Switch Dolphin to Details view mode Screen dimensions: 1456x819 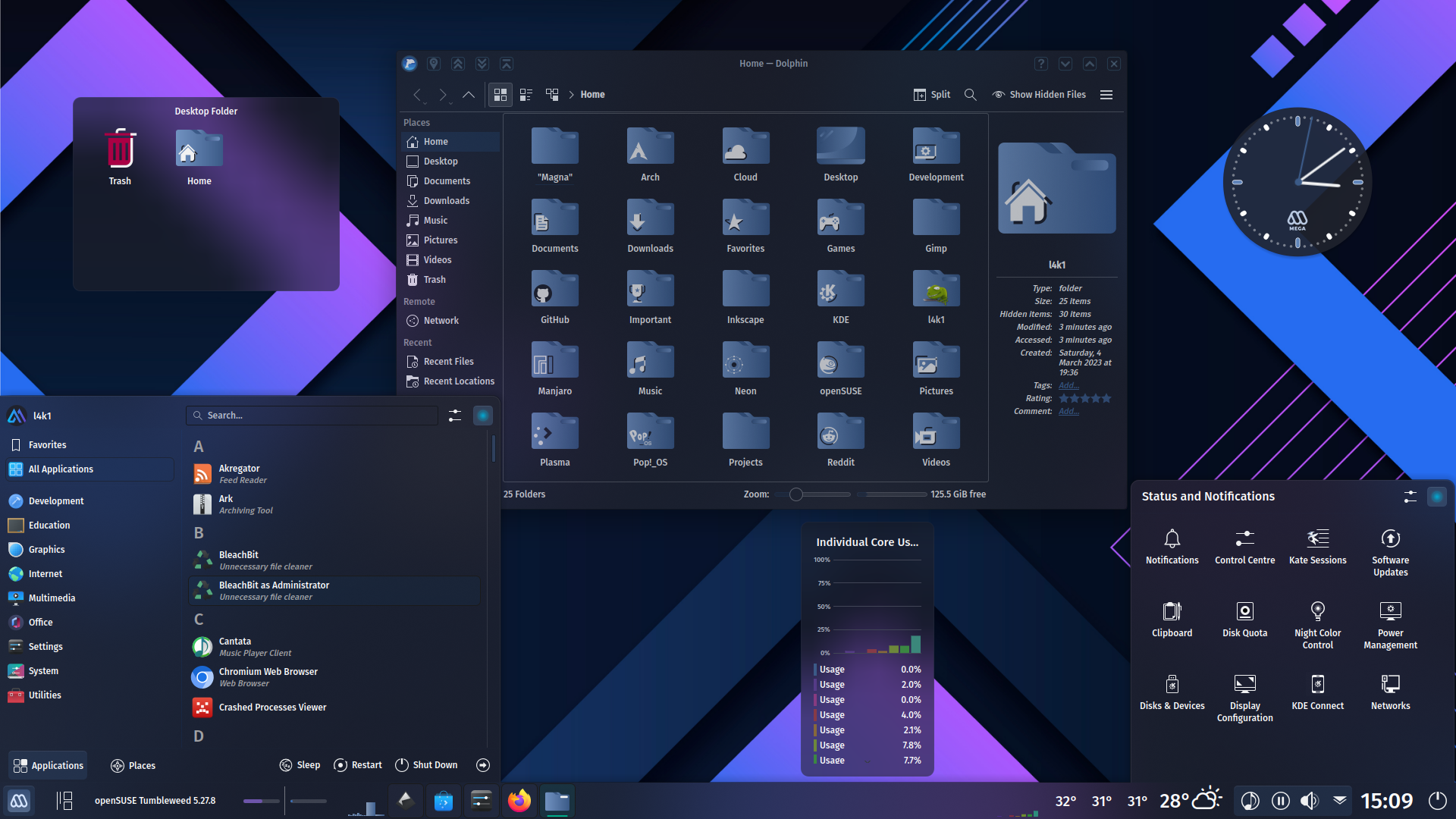tap(552, 95)
